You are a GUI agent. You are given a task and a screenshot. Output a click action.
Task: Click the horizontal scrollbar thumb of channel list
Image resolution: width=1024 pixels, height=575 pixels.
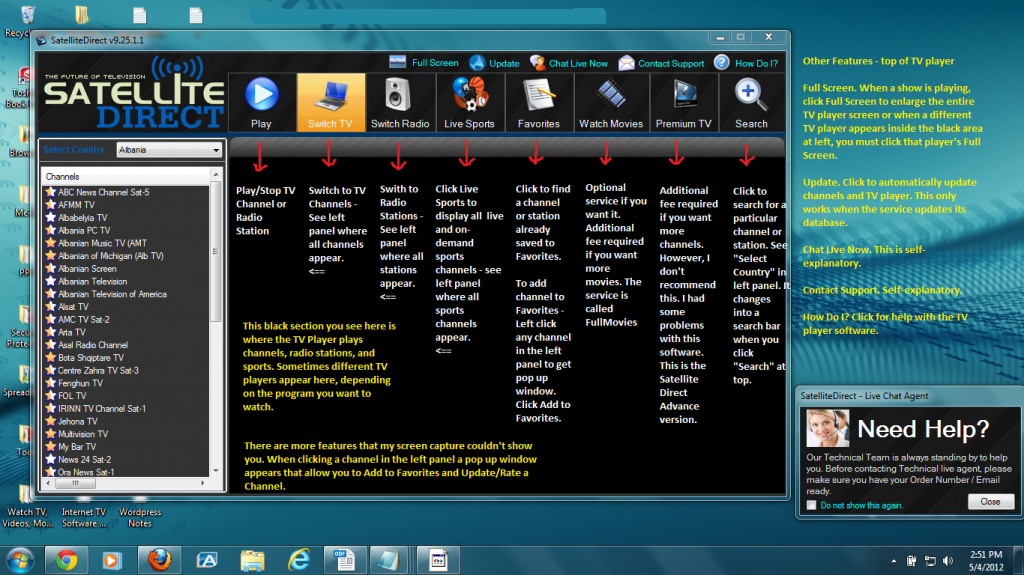75,484
